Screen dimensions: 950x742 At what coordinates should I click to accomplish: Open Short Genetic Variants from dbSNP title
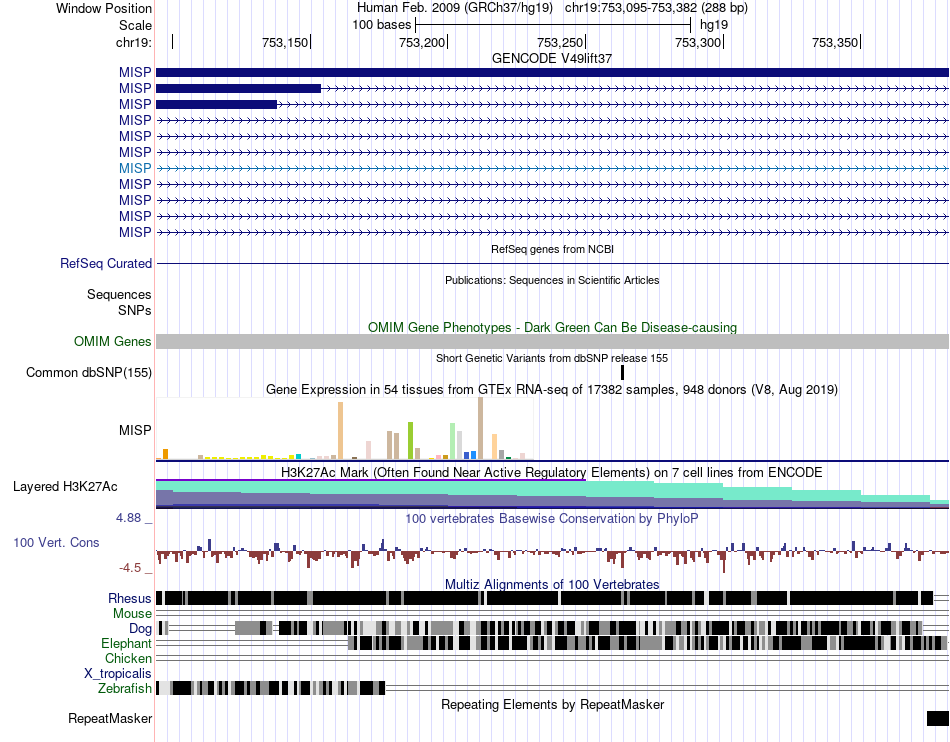(x=552, y=358)
